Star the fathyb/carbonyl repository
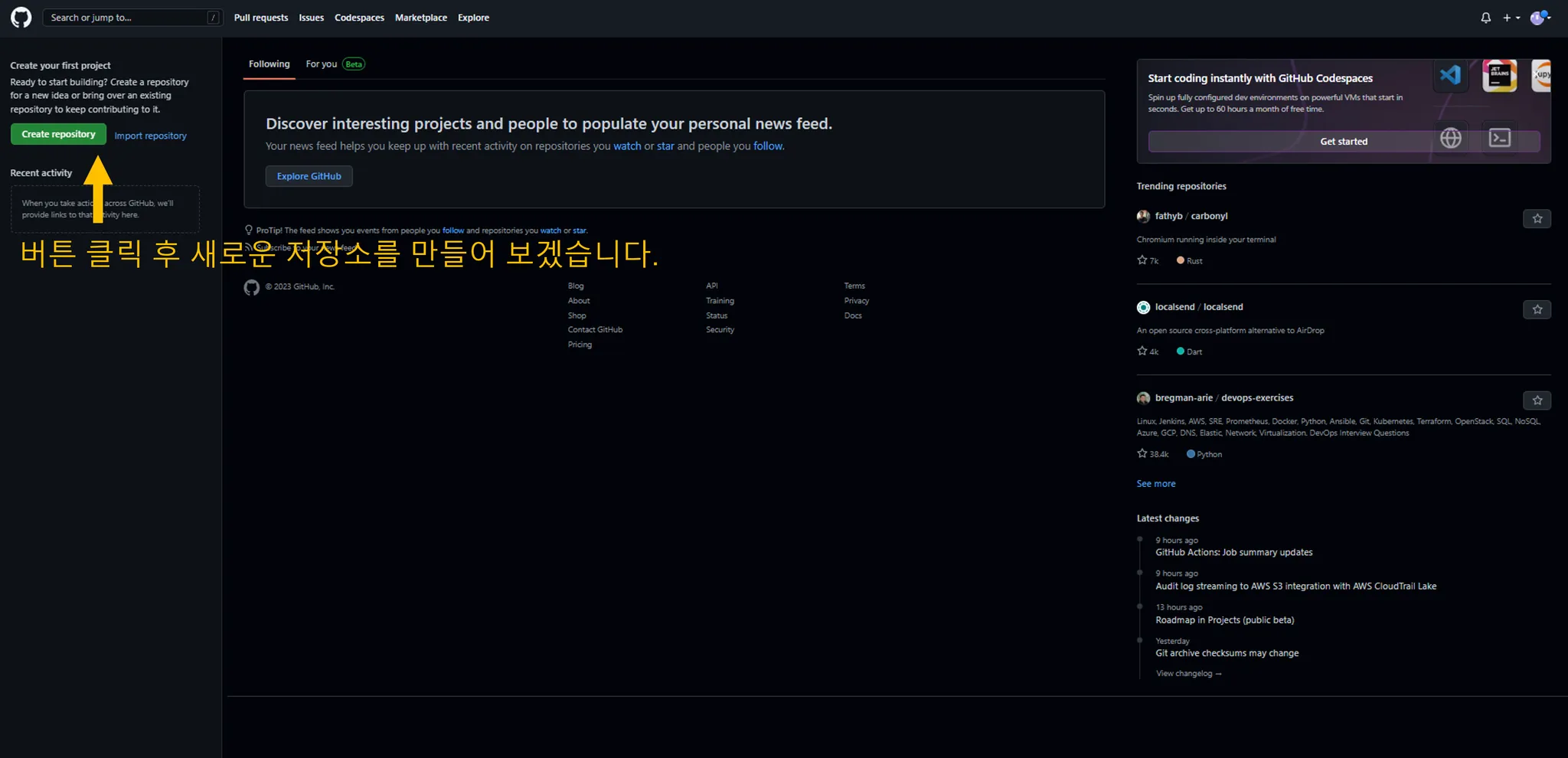Image resolution: width=1568 pixels, height=758 pixels. pos(1537,219)
